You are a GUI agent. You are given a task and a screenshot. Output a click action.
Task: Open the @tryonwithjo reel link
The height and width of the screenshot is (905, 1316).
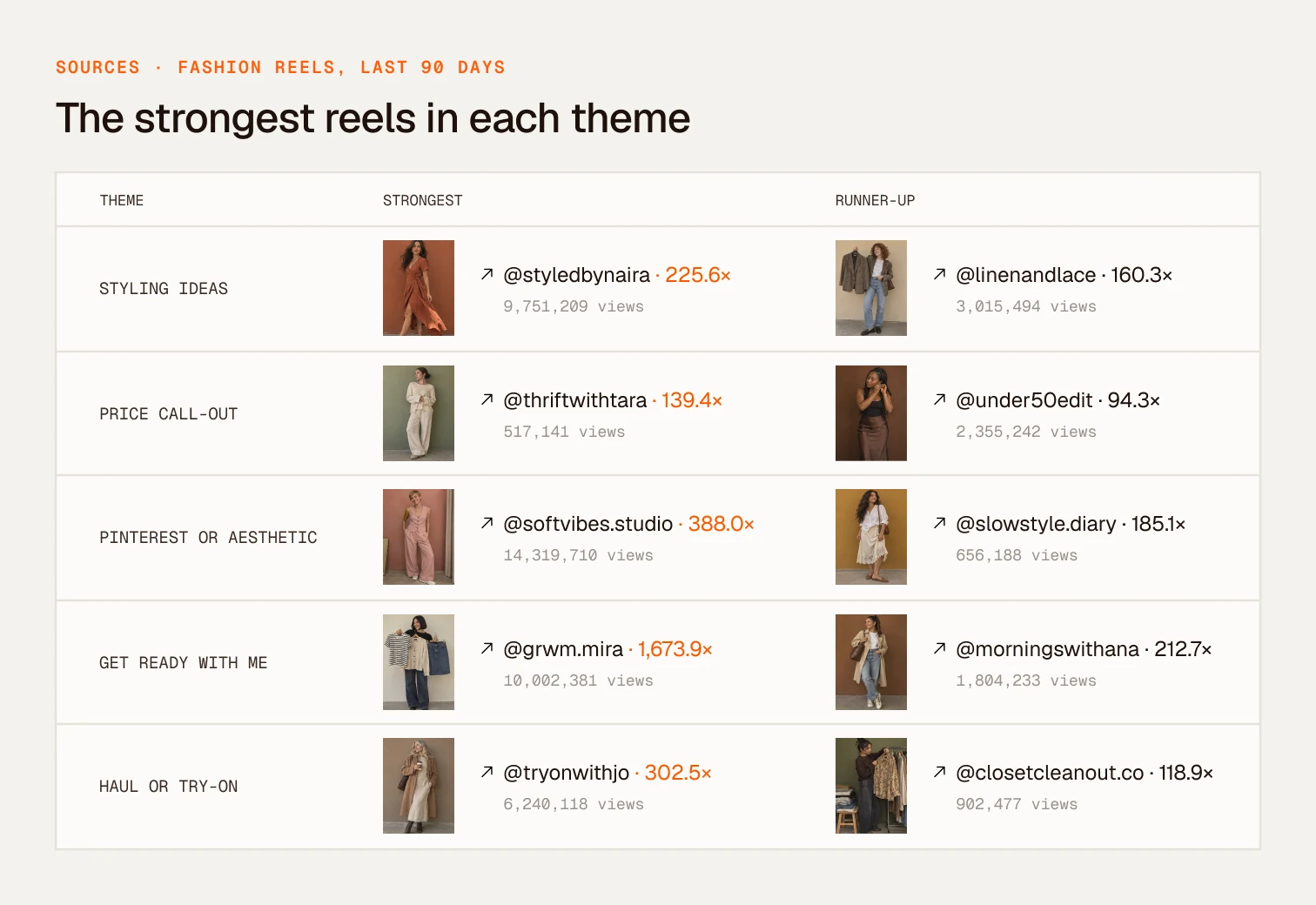(567, 773)
